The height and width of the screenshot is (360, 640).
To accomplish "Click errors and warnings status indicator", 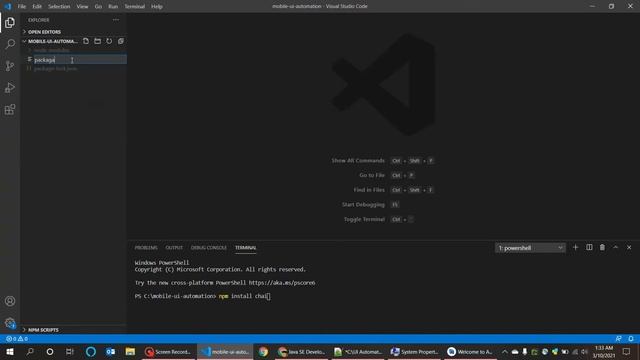I will 17,339.
